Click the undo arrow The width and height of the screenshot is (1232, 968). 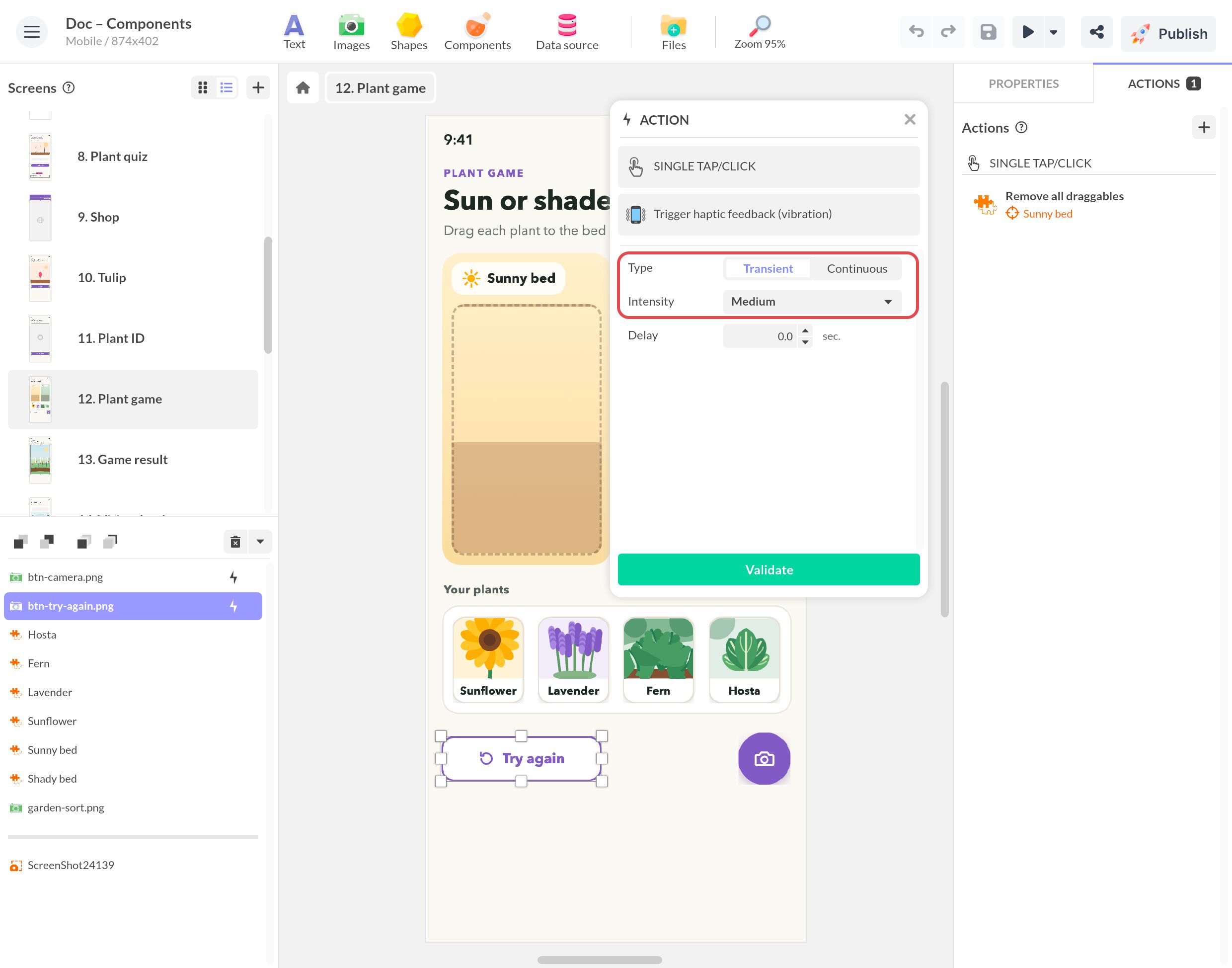pos(916,32)
